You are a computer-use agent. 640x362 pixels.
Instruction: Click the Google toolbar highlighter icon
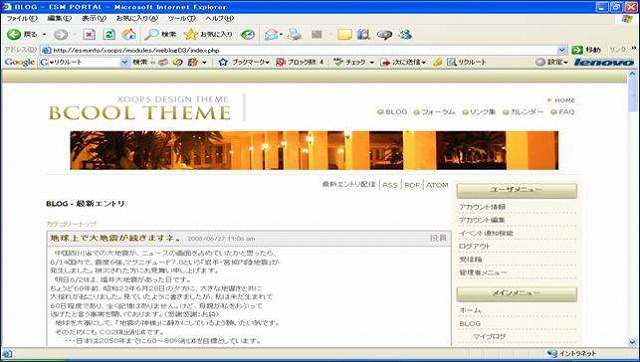coord(438,62)
